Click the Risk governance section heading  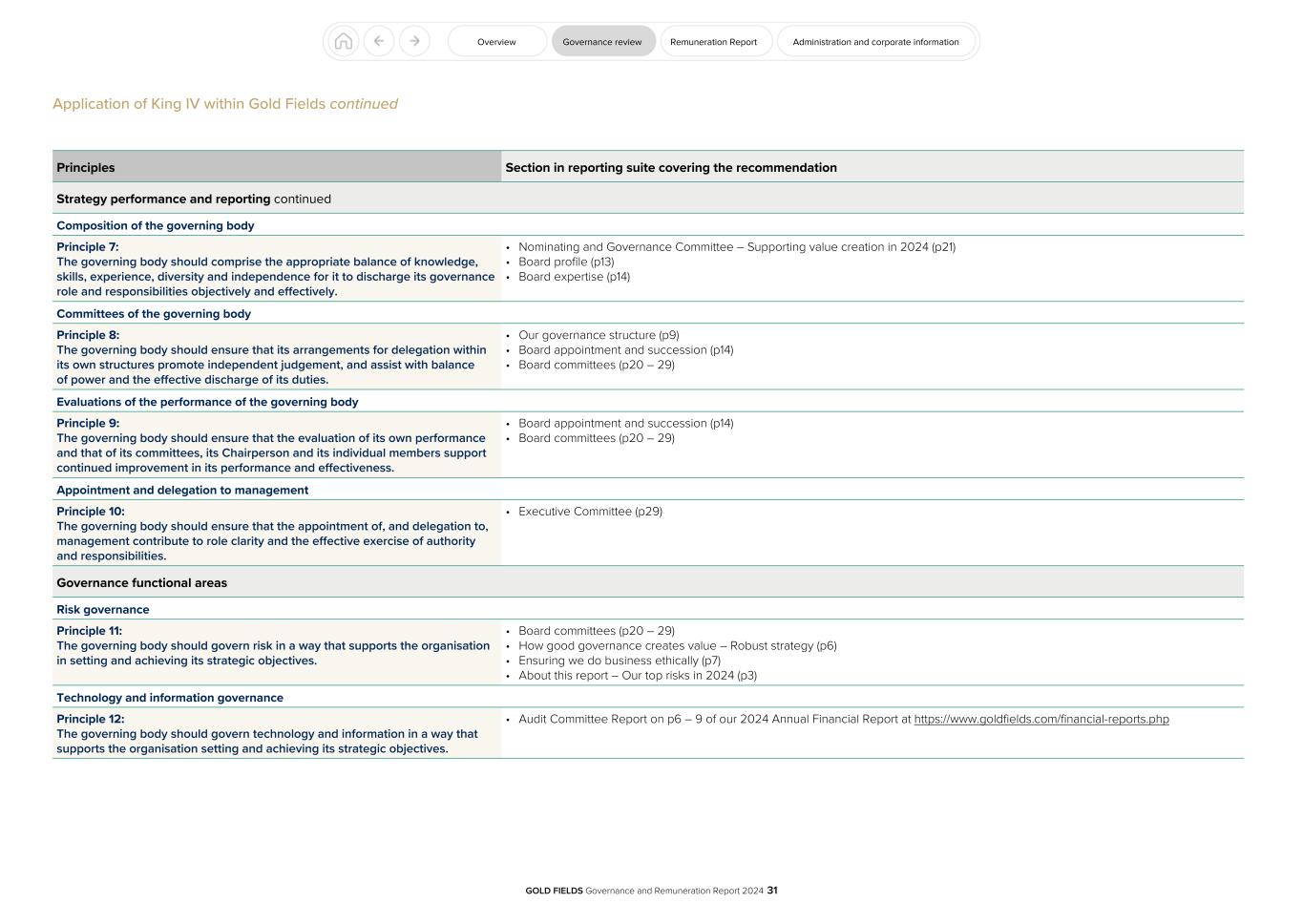[x=102, y=609]
